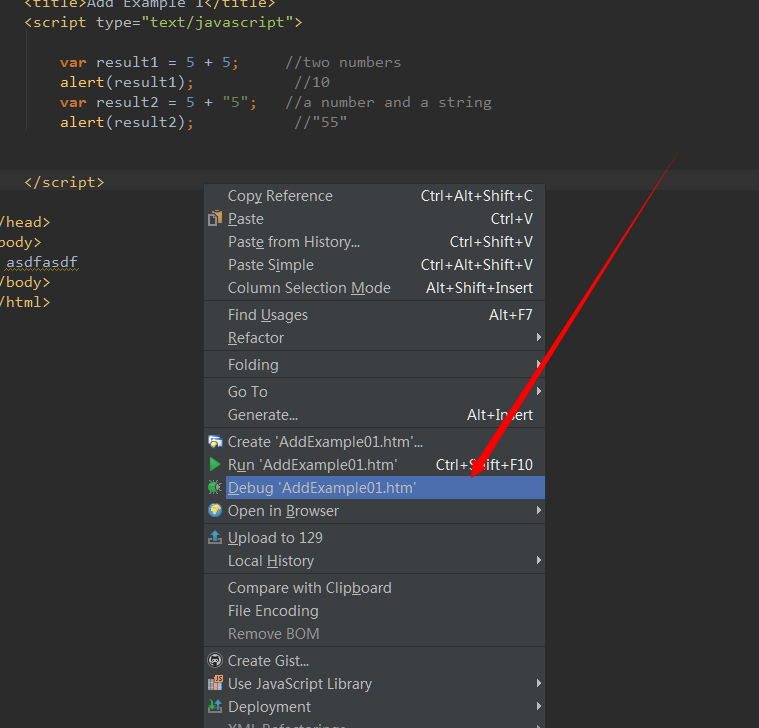Select Create 'AddExample01.htm'... entry

point(375,442)
